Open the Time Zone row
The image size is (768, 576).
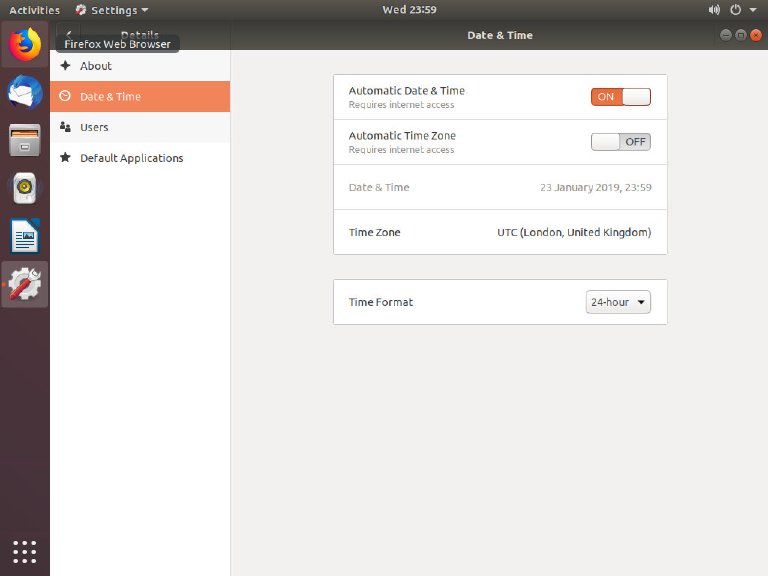pos(500,232)
